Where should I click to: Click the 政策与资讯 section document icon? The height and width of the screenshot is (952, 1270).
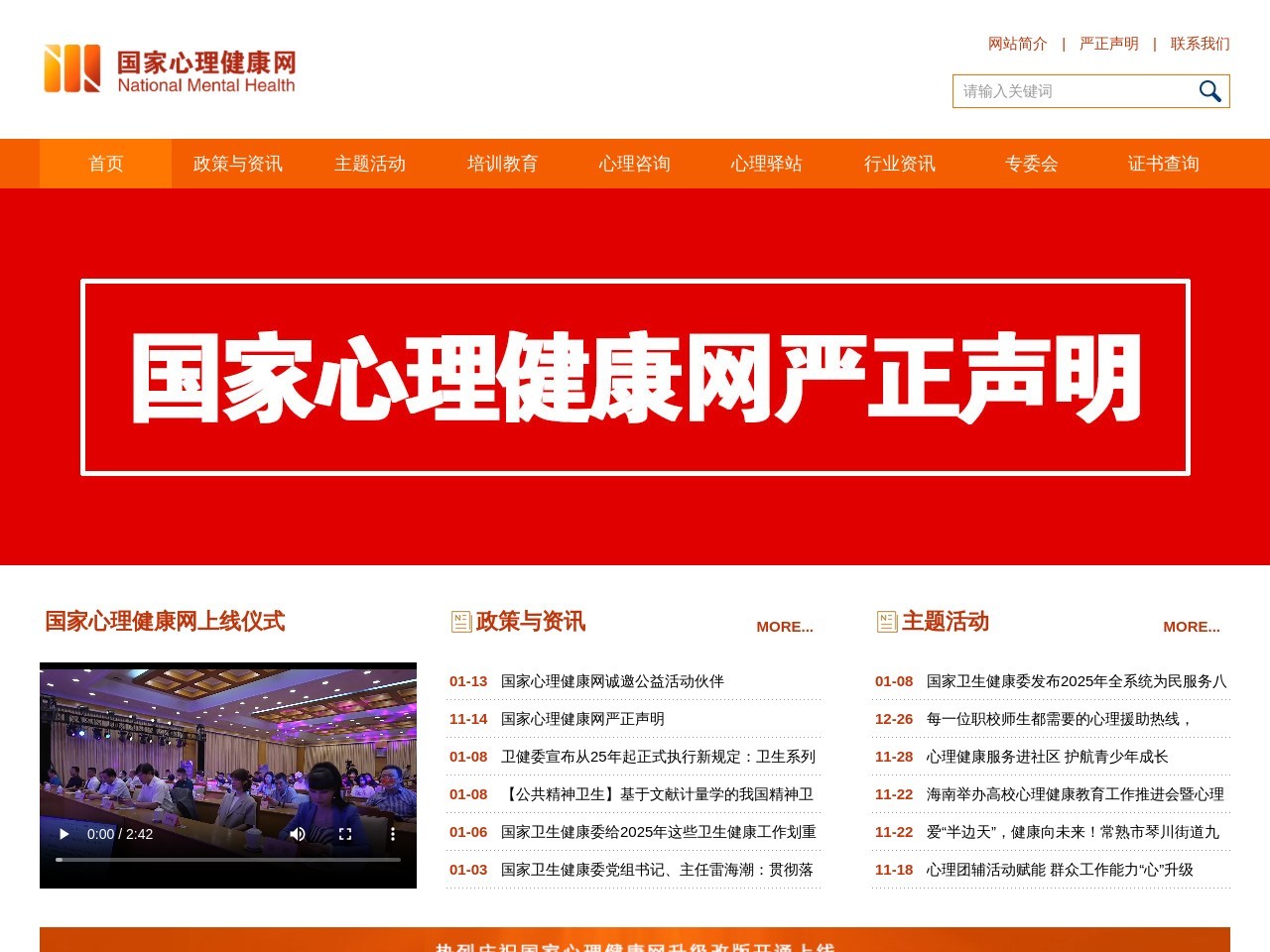click(461, 622)
